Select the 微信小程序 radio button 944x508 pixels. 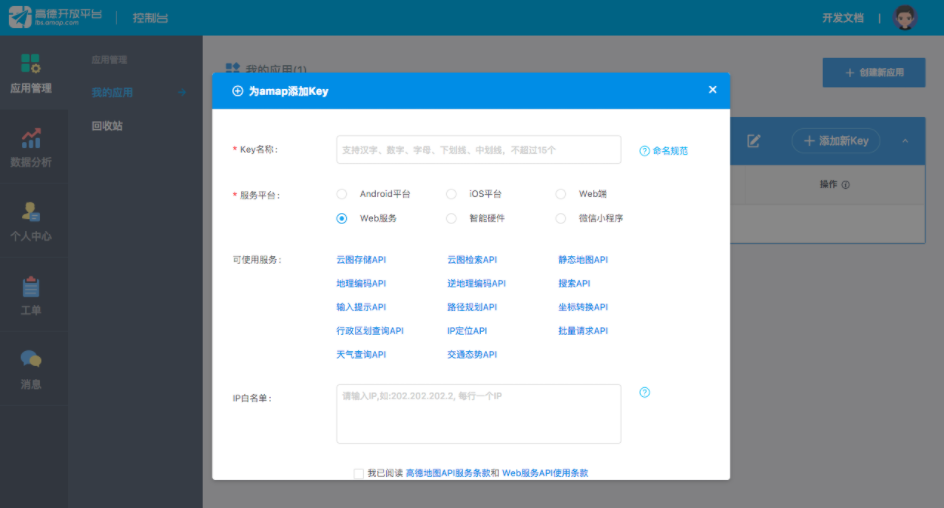pyautogui.click(x=560, y=218)
